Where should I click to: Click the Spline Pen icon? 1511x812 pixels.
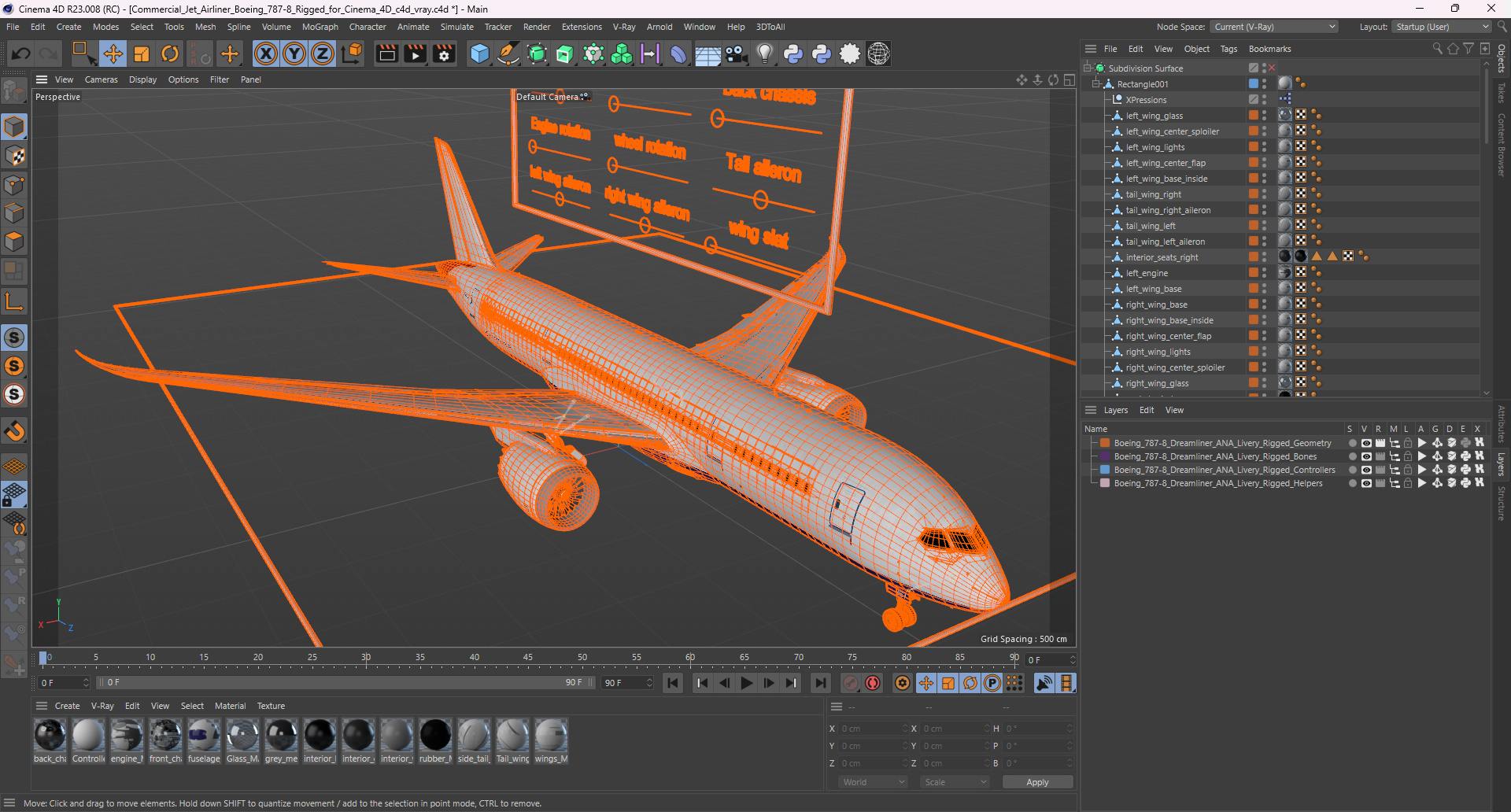pos(508,54)
